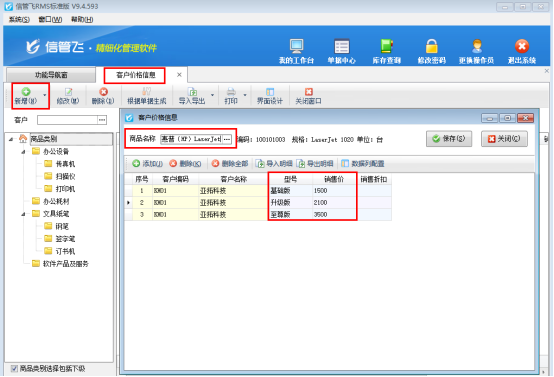Click the 删除全部 icon in detail toolbar
The width and height of the screenshot is (554, 377).
tap(215, 164)
